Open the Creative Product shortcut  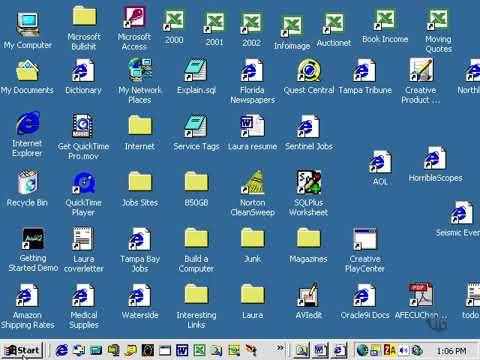point(421,70)
